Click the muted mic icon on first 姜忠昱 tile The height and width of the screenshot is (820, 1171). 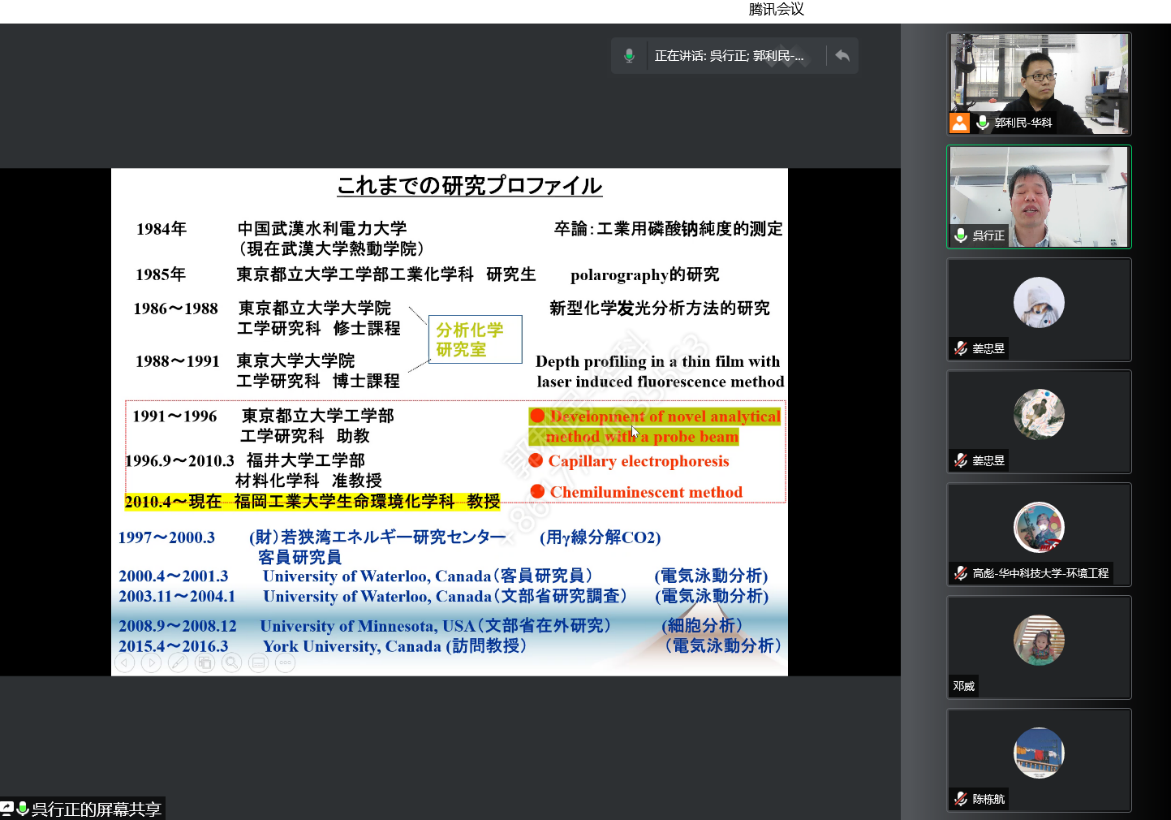tap(961, 348)
